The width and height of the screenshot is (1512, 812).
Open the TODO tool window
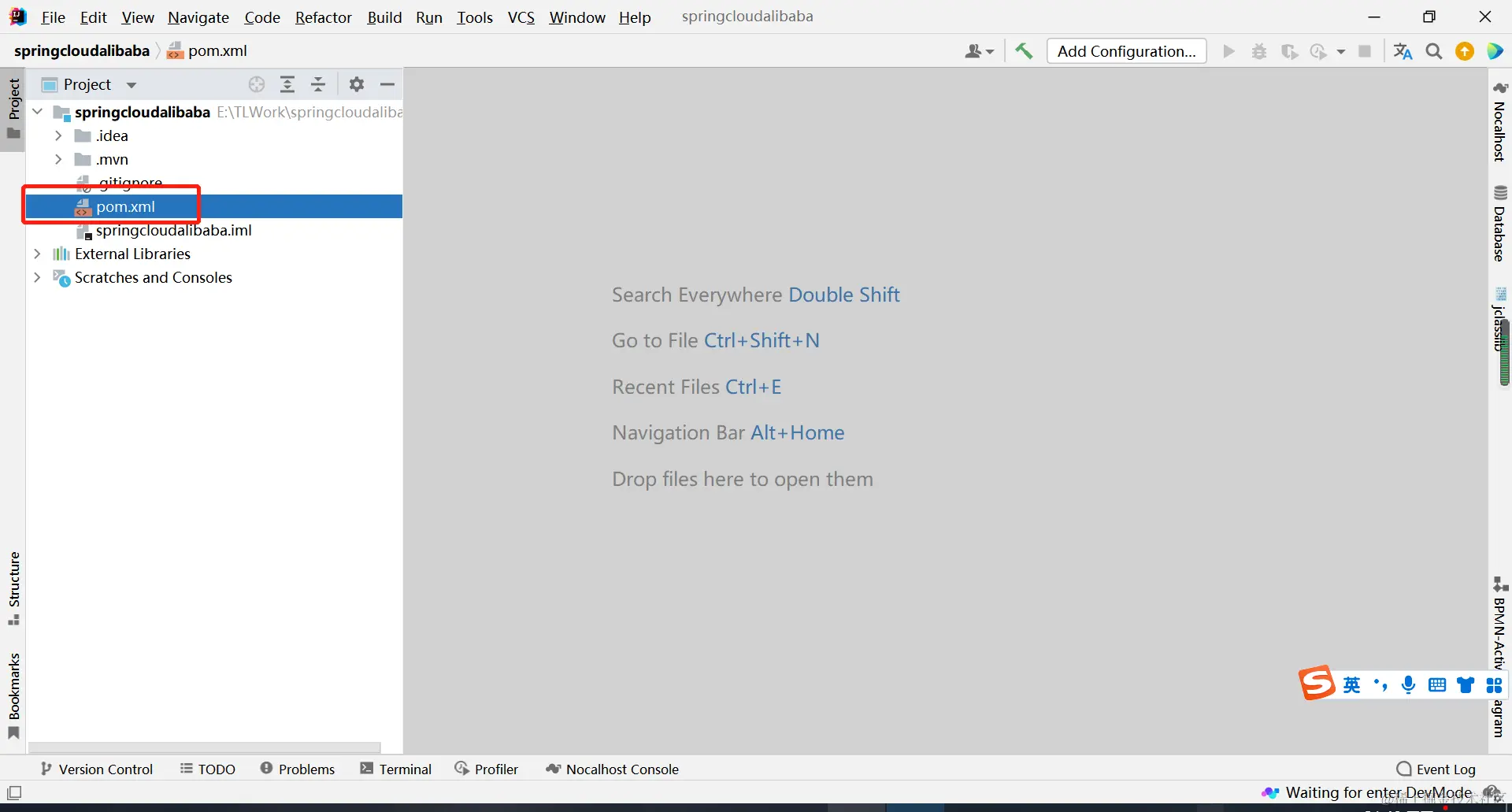click(x=208, y=769)
